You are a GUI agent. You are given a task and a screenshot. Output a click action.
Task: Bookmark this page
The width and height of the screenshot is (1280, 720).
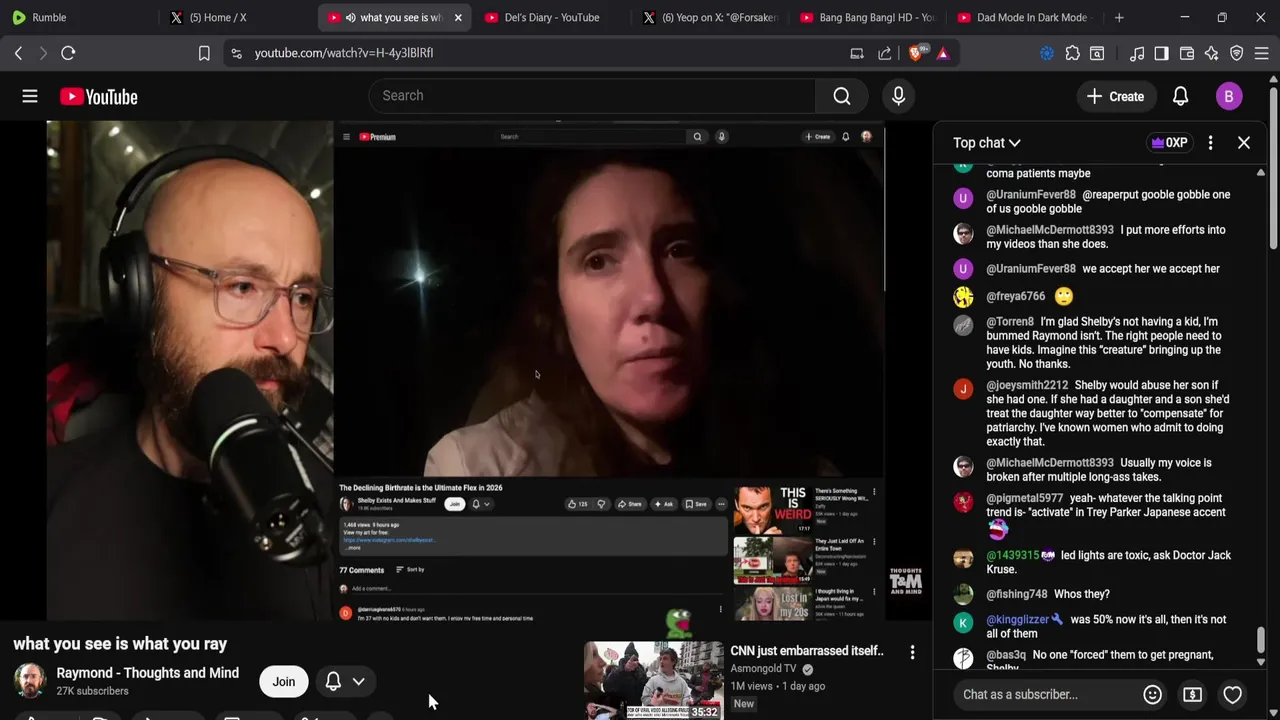204,53
